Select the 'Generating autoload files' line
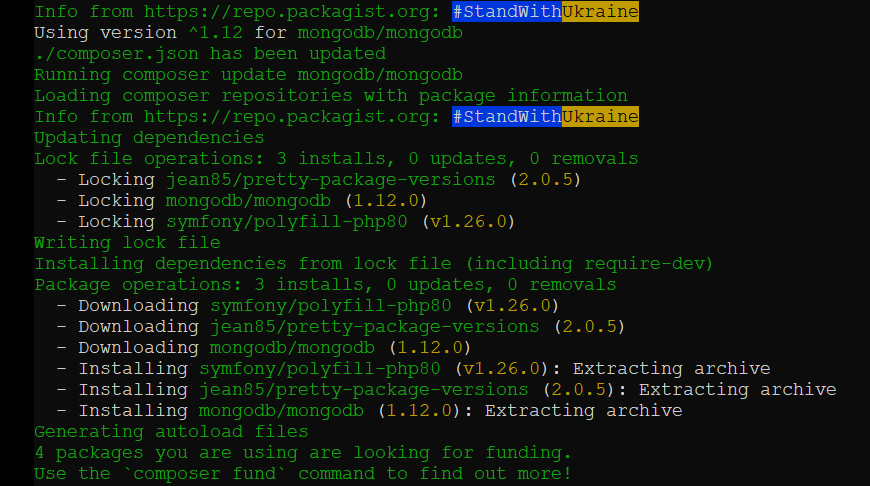870x486 pixels. [171, 432]
